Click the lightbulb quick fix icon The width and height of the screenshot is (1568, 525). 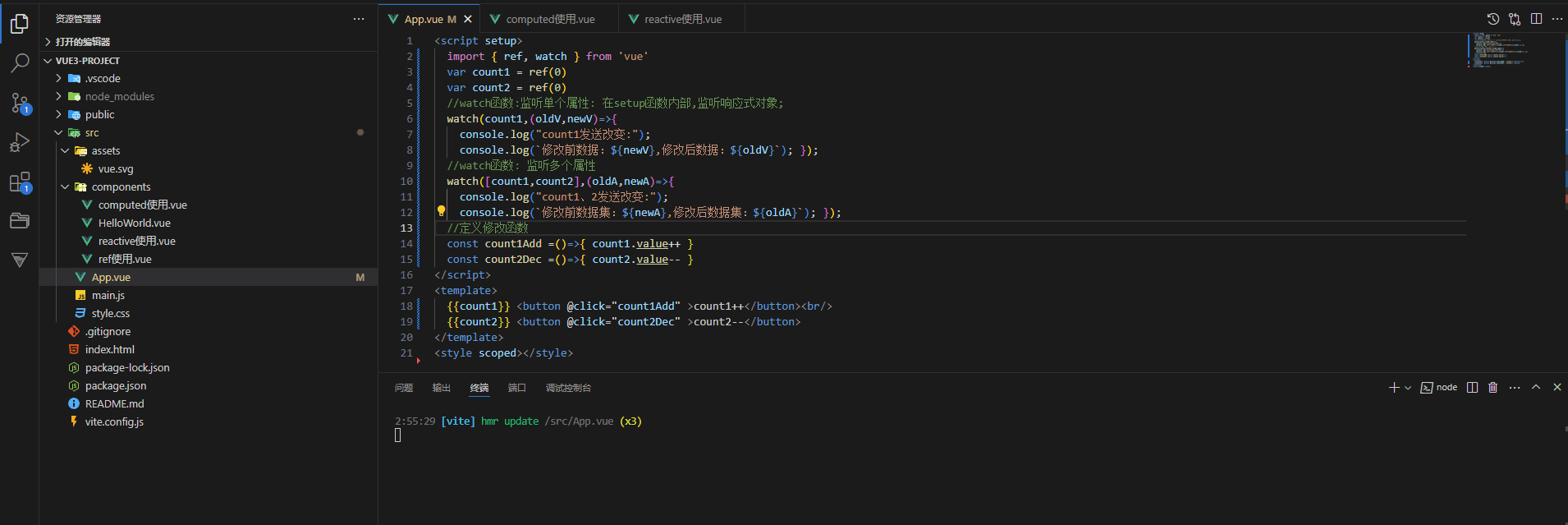441,211
